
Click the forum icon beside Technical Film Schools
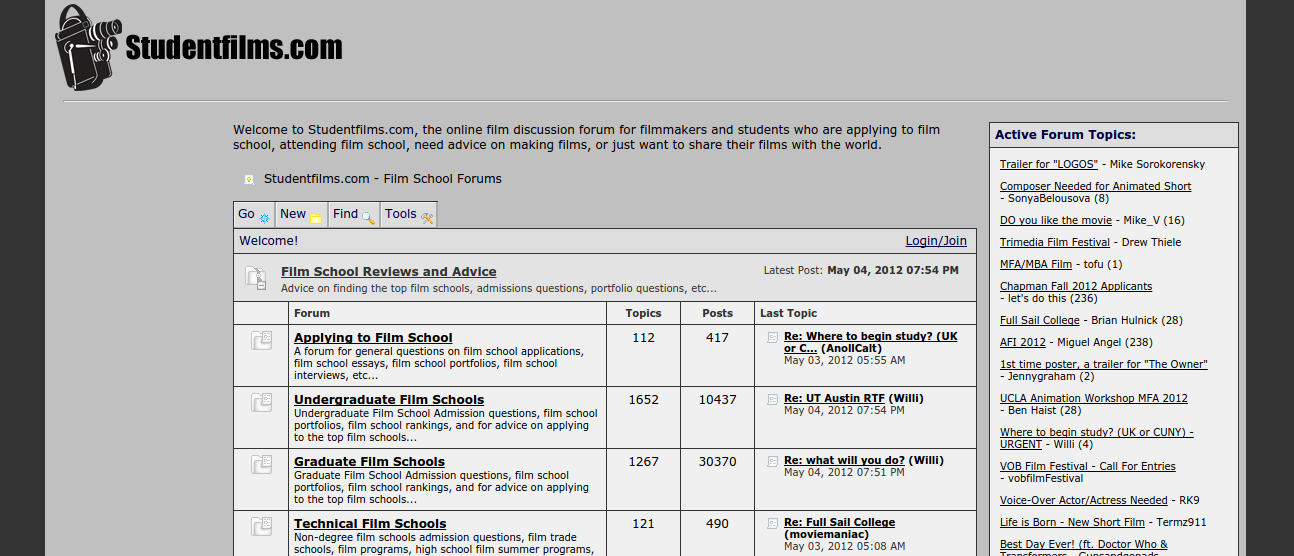[x=261, y=527]
